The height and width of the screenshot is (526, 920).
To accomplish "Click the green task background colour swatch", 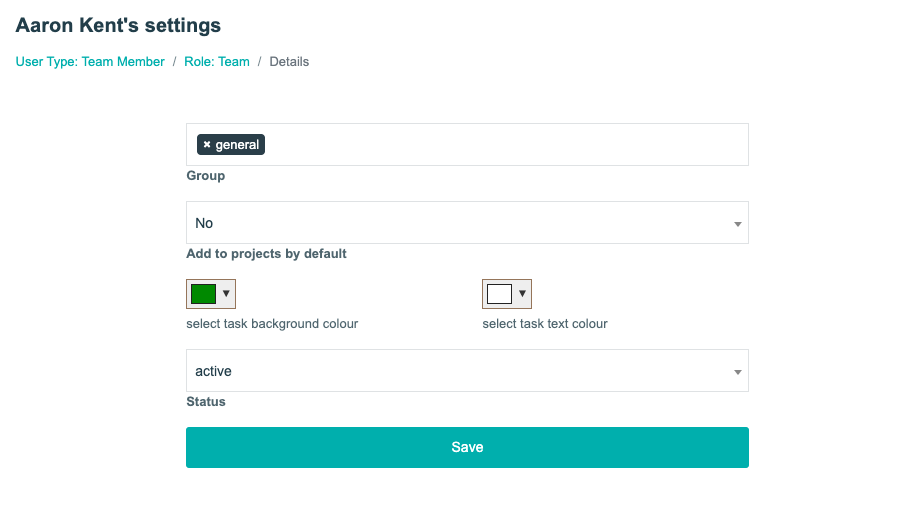I will click(204, 294).
